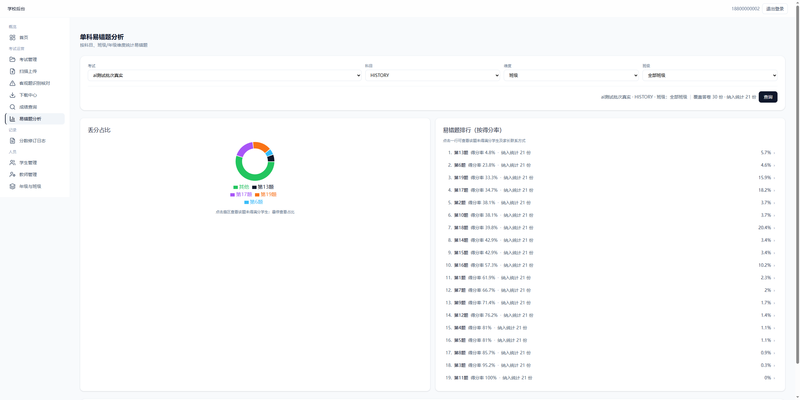Click the orange 第19题 donut segment

262,146
